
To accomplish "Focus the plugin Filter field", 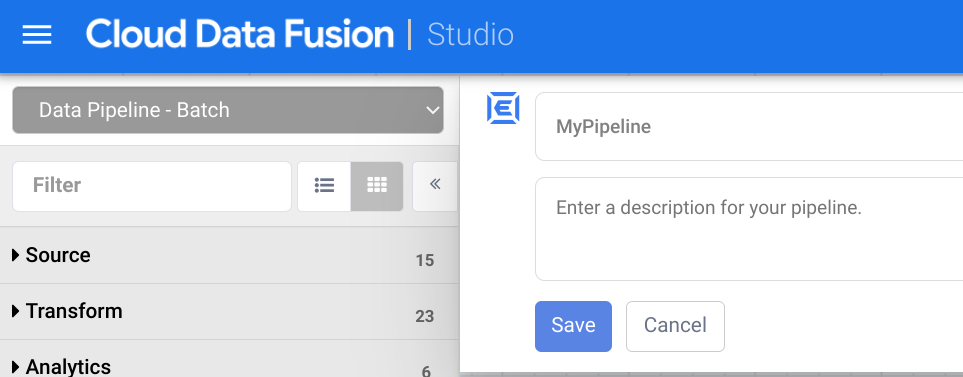I will [152, 186].
